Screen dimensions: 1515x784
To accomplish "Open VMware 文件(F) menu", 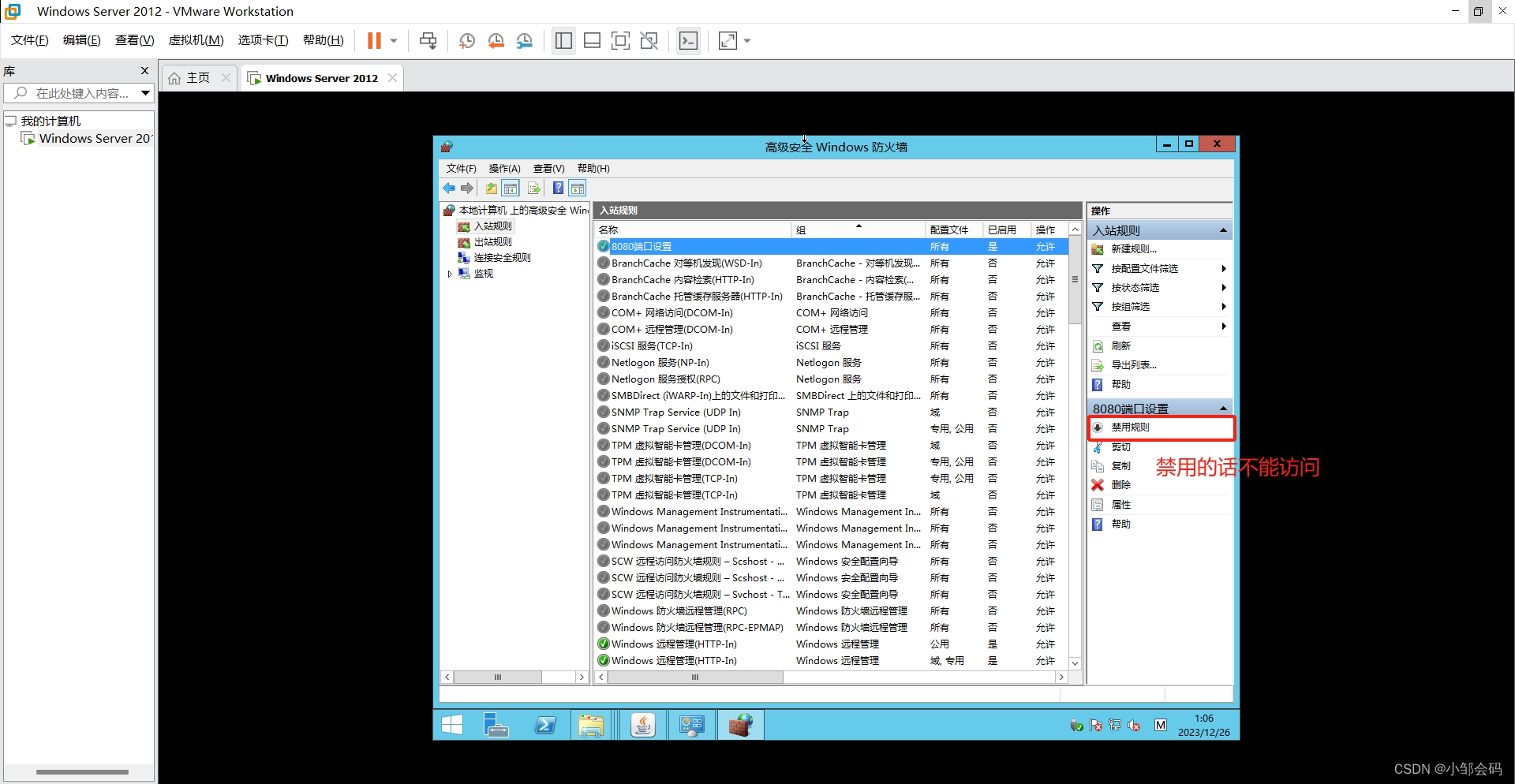I will click(30, 40).
